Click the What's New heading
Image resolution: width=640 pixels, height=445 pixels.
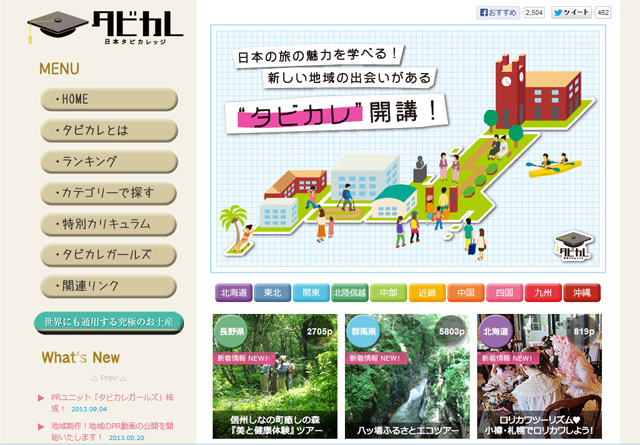coord(81,358)
